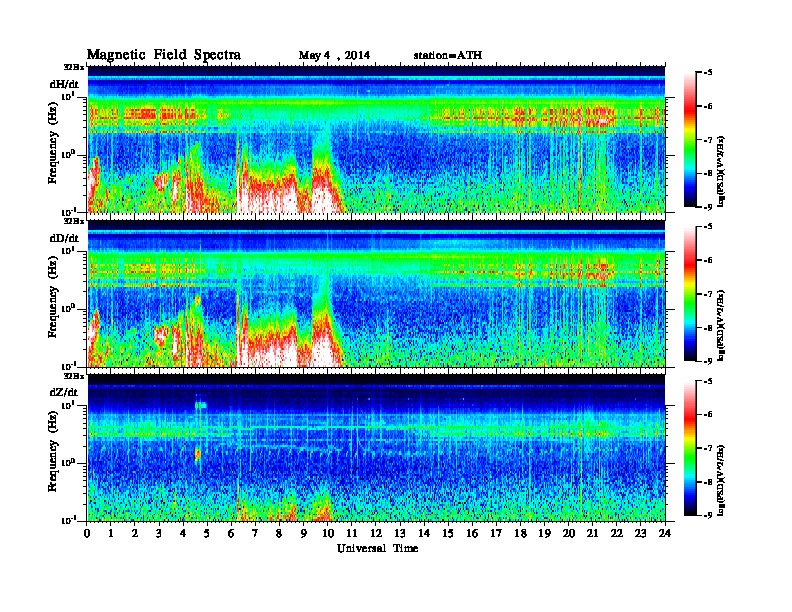Click hour 1 on the Universal Time axis
792x612 pixels.
(111, 533)
